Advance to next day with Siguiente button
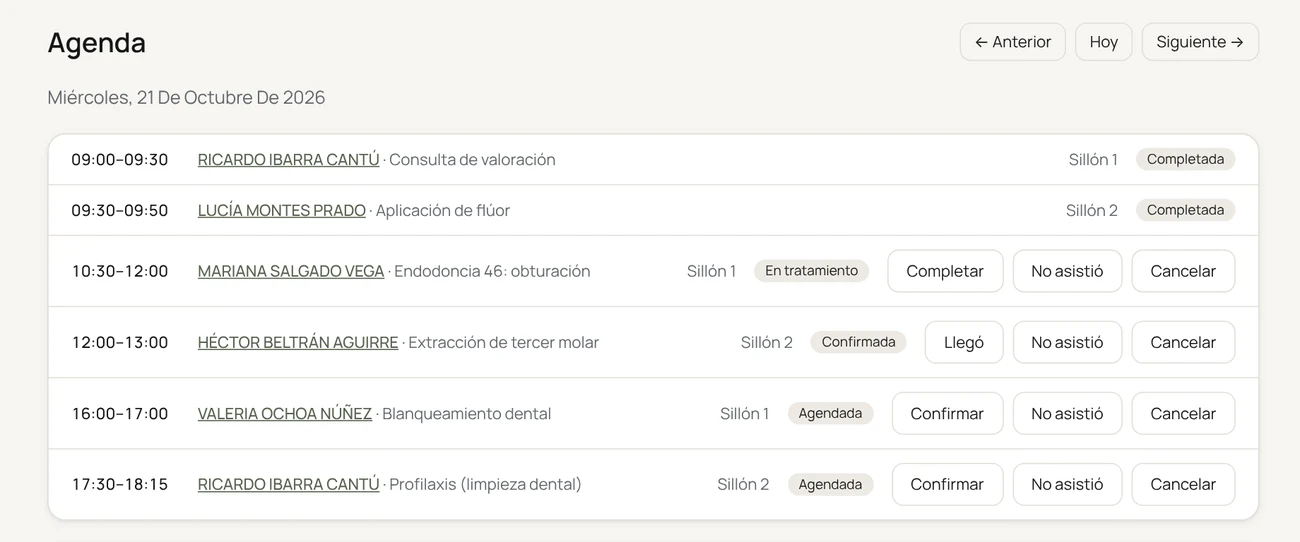The width and height of the screenshot is (1300, 542). (x=1199, y=42)
